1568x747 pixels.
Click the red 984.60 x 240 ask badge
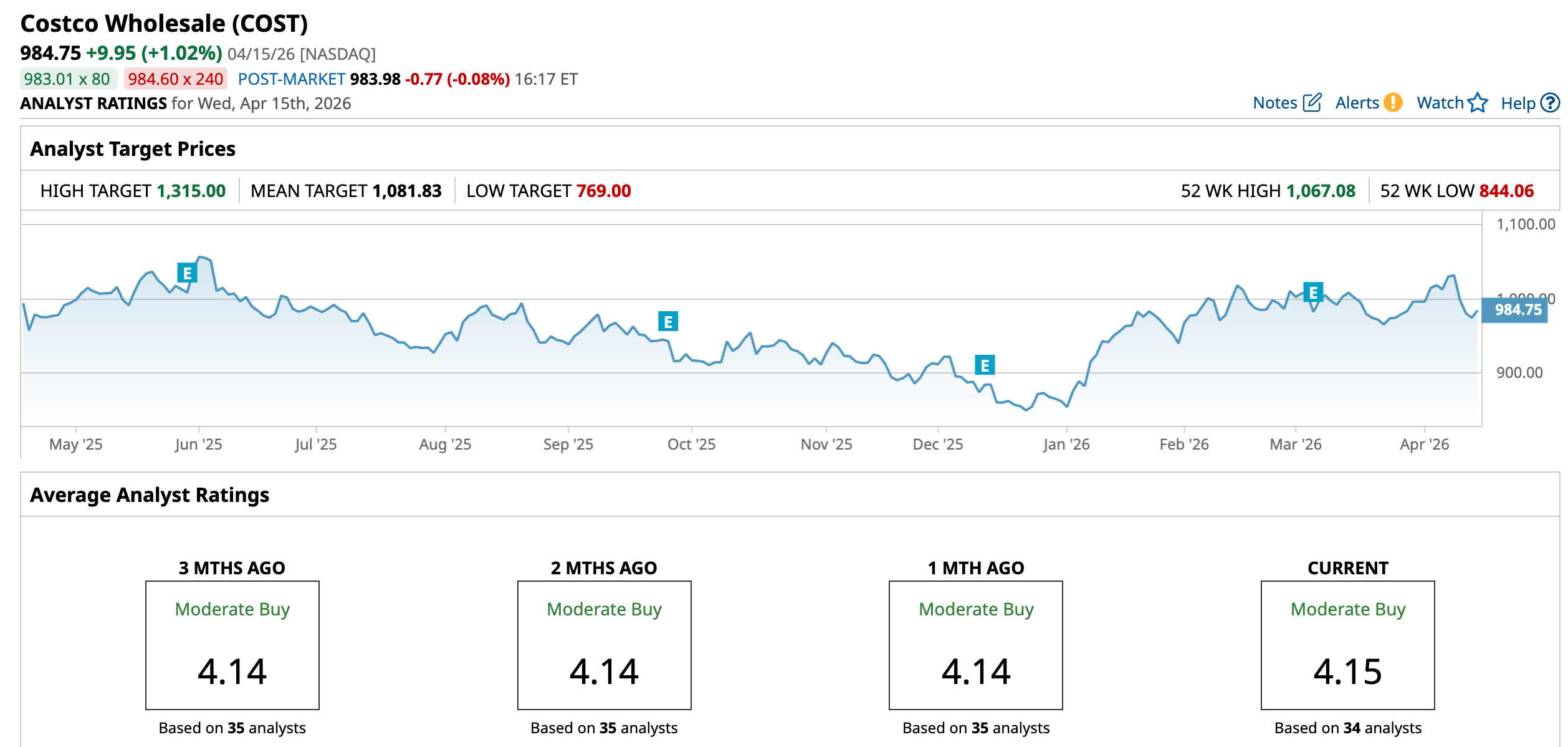coord(175,79)
